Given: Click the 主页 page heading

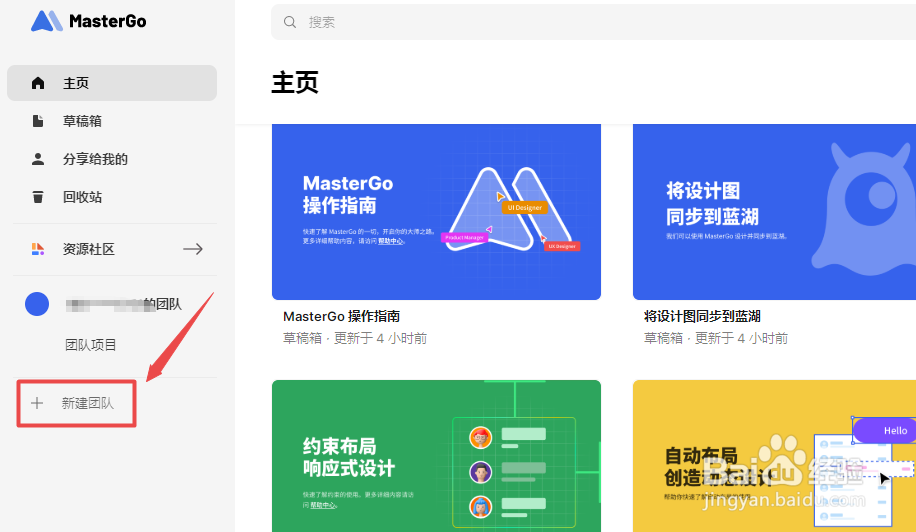Looking at the screenshot, I should [295, 82].
